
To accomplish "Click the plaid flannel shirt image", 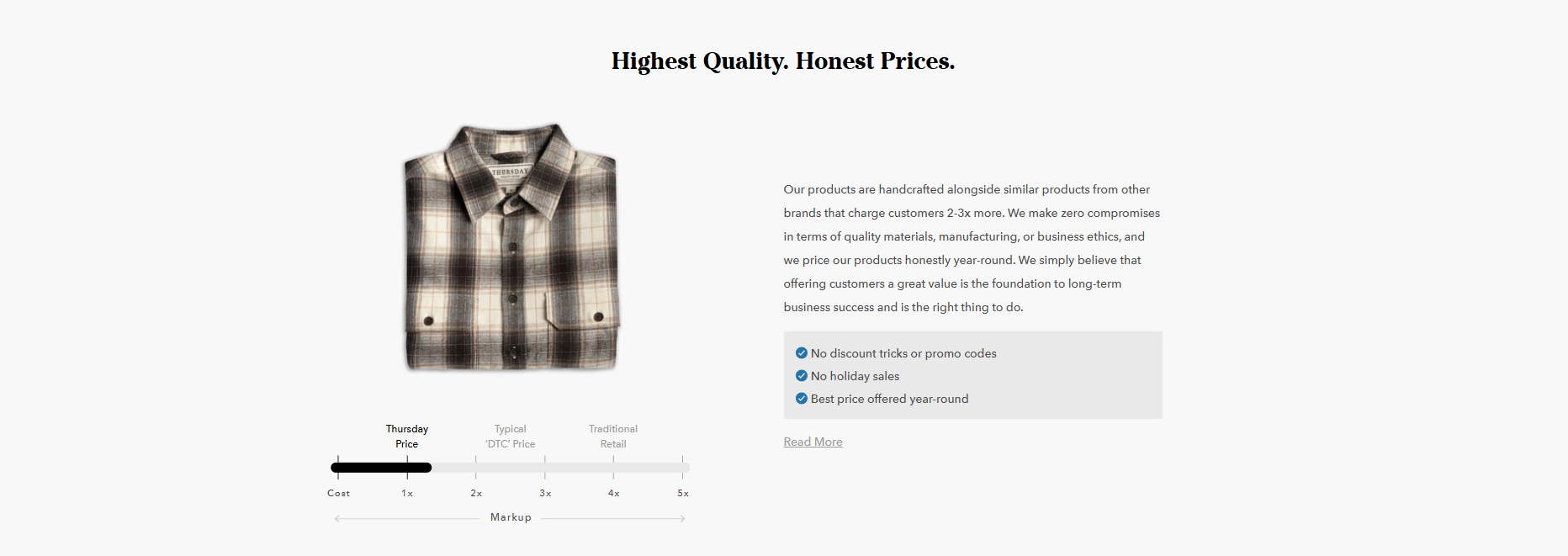I will point(511,247).
